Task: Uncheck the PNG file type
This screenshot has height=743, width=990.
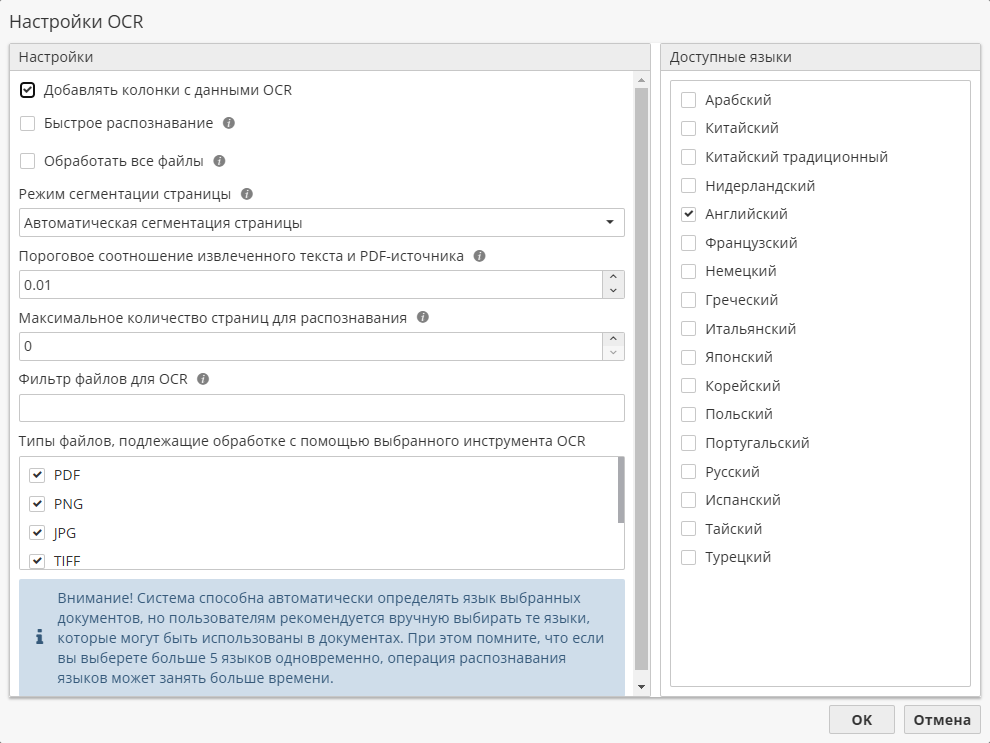Action: coord(37,504)
